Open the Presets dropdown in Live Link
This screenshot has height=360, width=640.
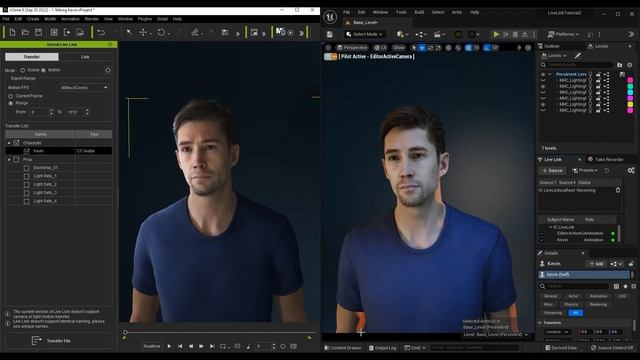(585, 170)
